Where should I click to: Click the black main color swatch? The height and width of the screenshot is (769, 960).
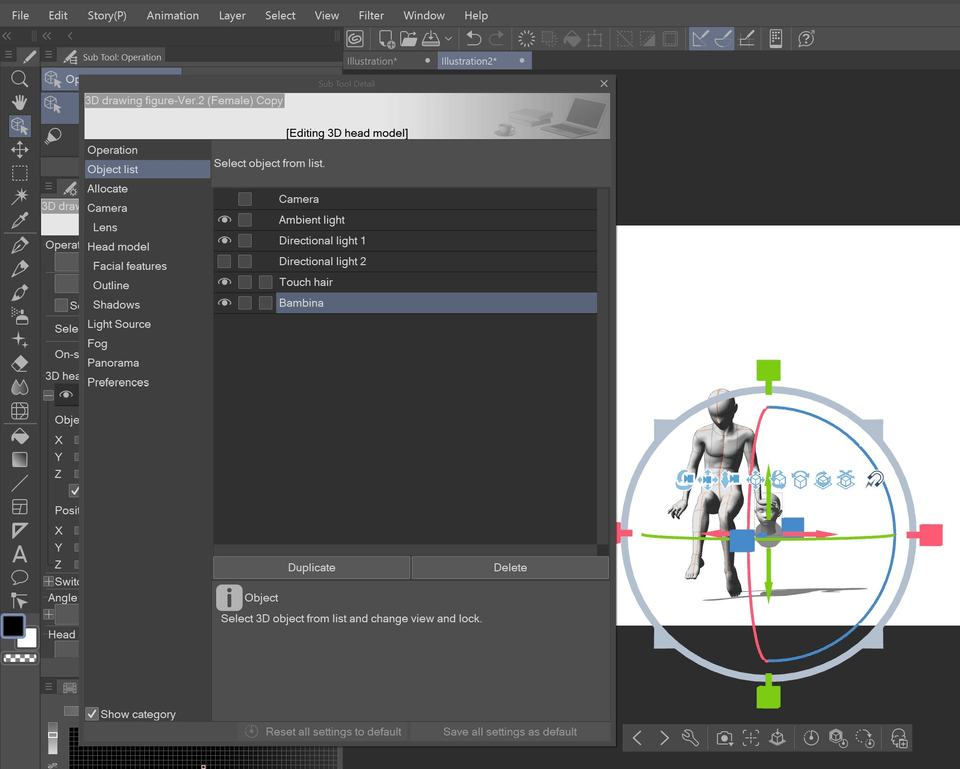pos(13,626)
